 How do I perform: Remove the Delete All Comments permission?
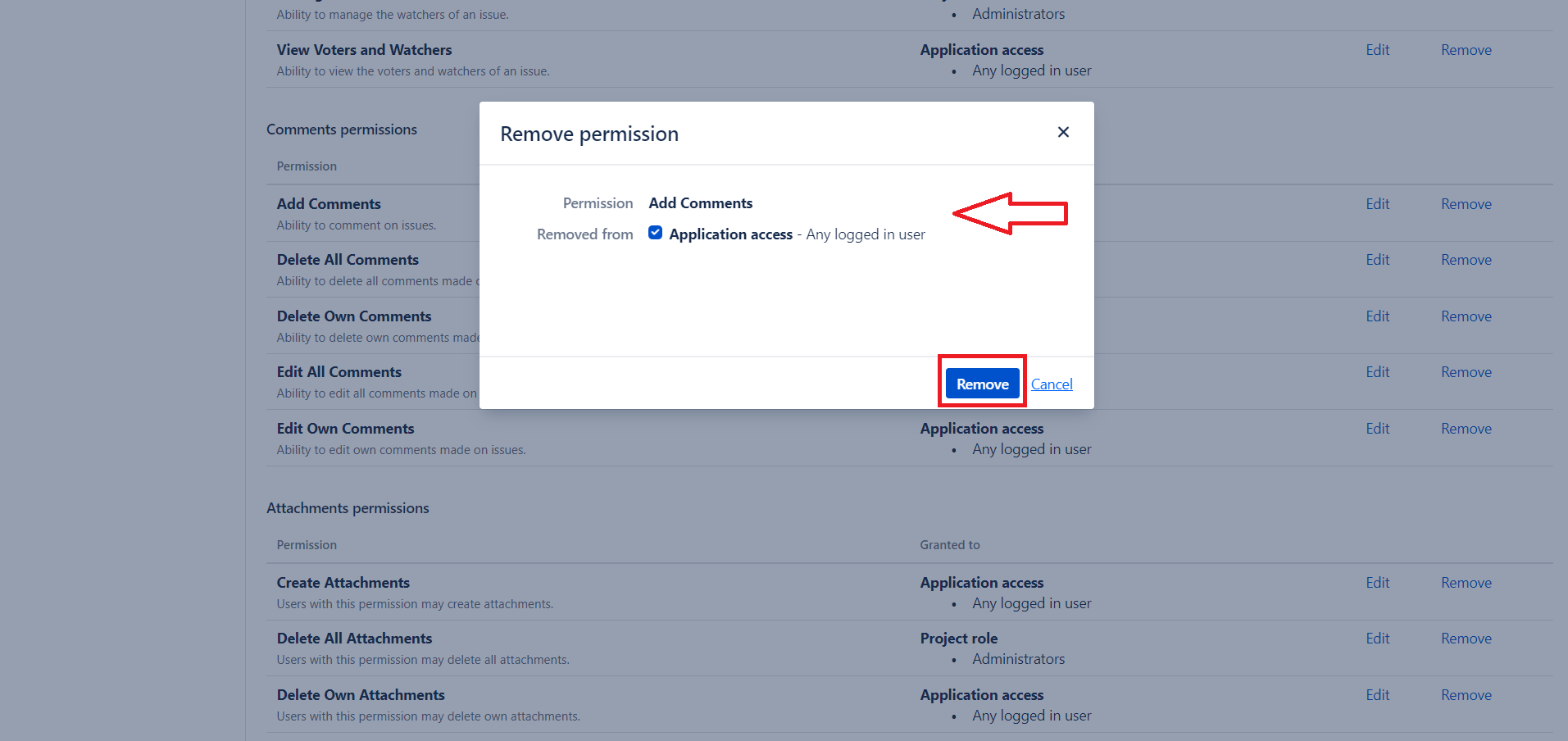[x=1466, y=260]
